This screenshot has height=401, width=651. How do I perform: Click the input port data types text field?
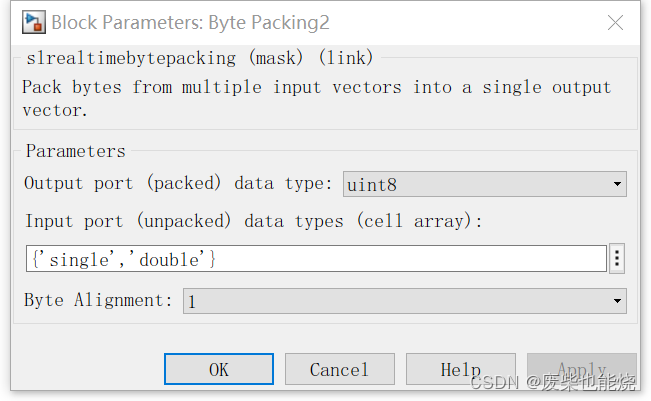[316, 259]
